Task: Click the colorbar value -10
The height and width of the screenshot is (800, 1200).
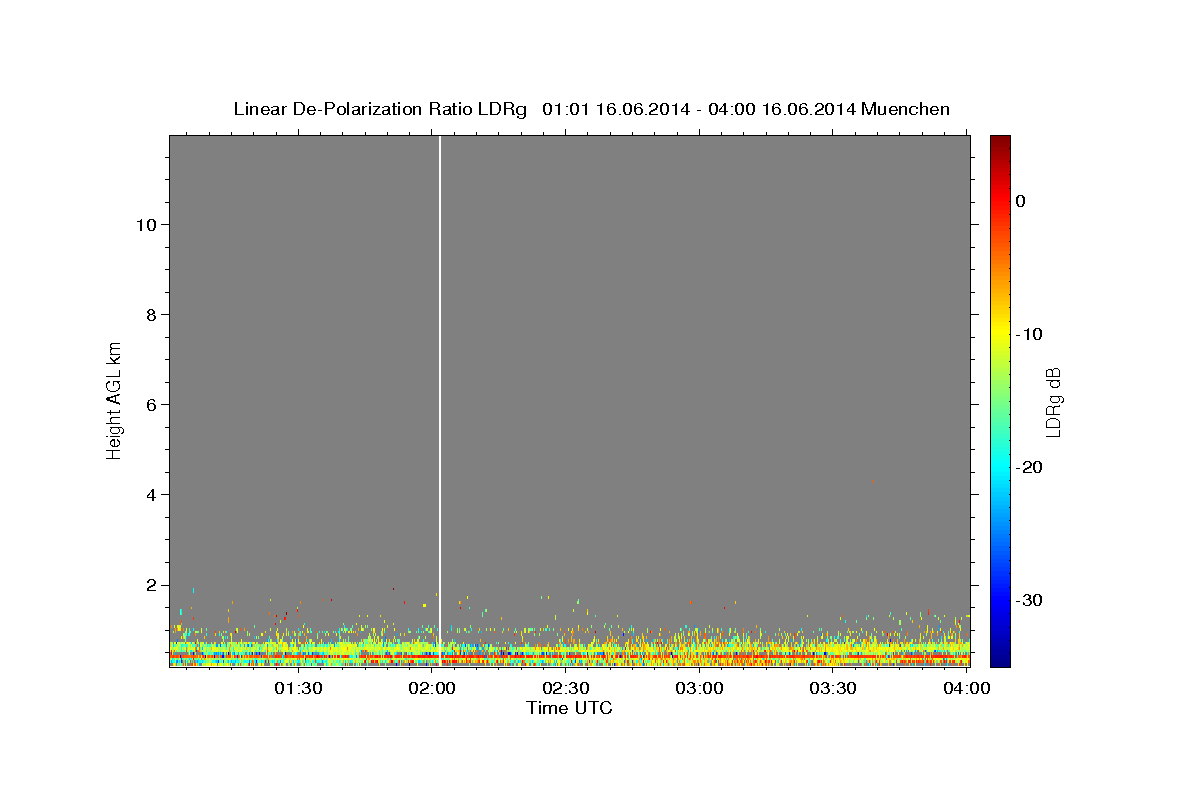Action: pos(1029,334)
